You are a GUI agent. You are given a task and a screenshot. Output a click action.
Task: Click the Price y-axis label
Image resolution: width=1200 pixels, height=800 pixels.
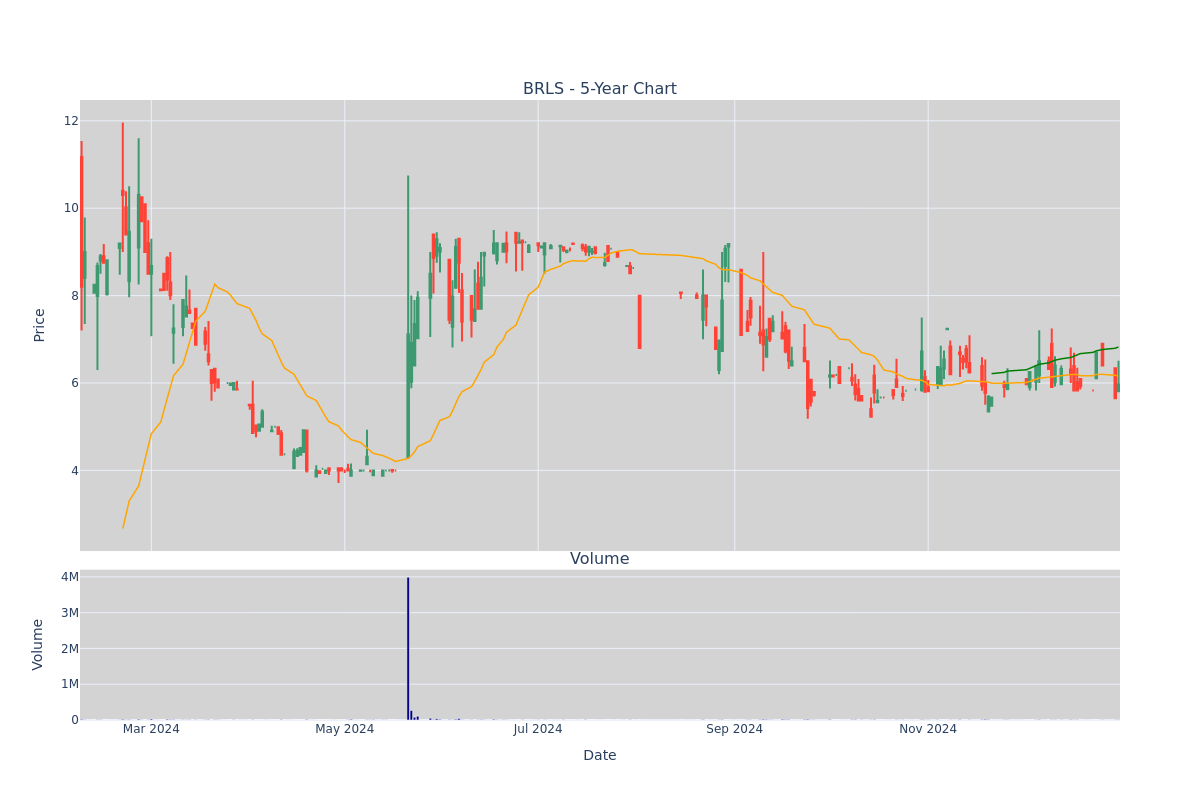pyautogui.click(x=40, y=325)
